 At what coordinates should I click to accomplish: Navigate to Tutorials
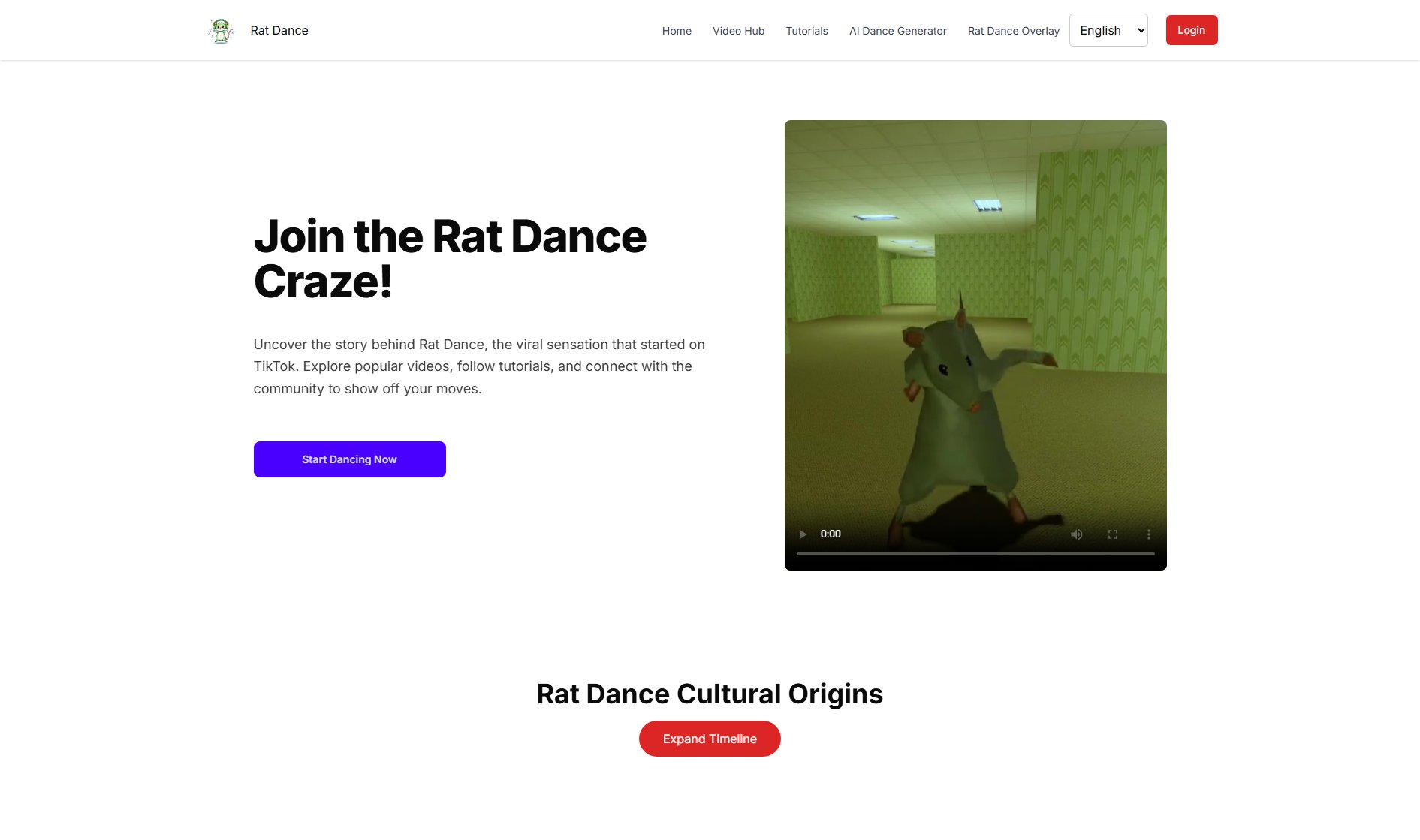806,31
